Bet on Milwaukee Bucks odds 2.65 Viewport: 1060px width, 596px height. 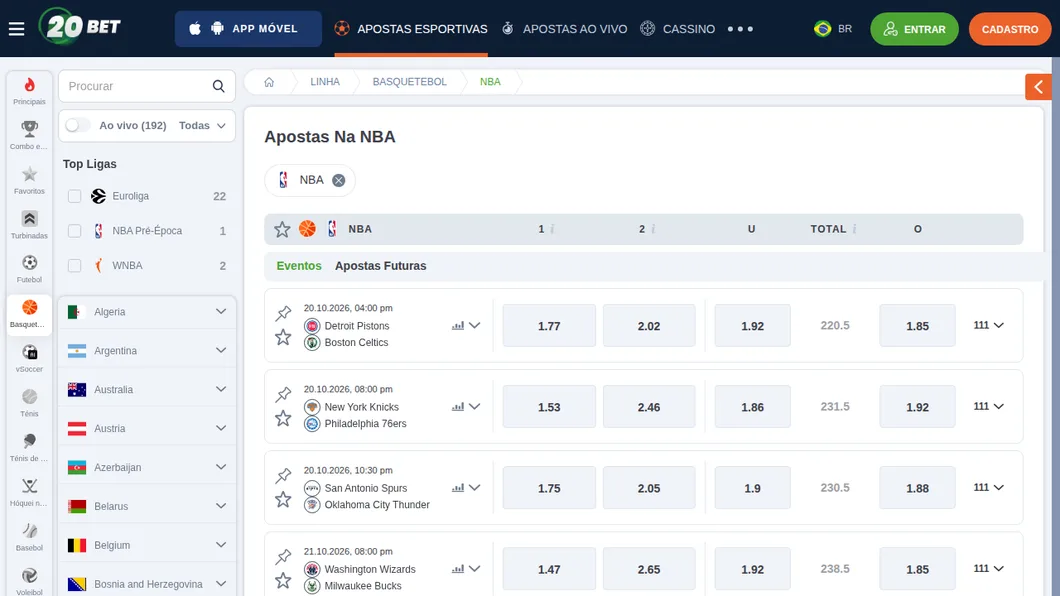pyautogui.click(x=649, y=569)
